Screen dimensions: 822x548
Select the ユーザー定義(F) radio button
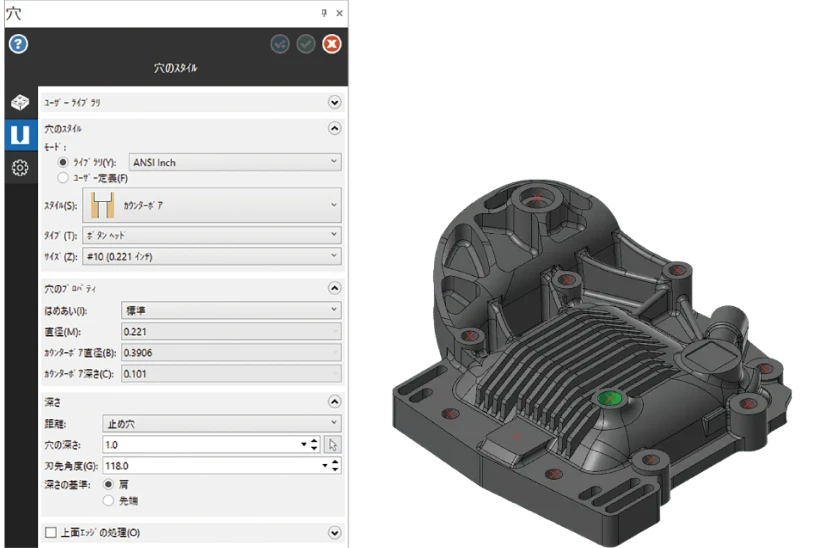click(x=64, y=178)
